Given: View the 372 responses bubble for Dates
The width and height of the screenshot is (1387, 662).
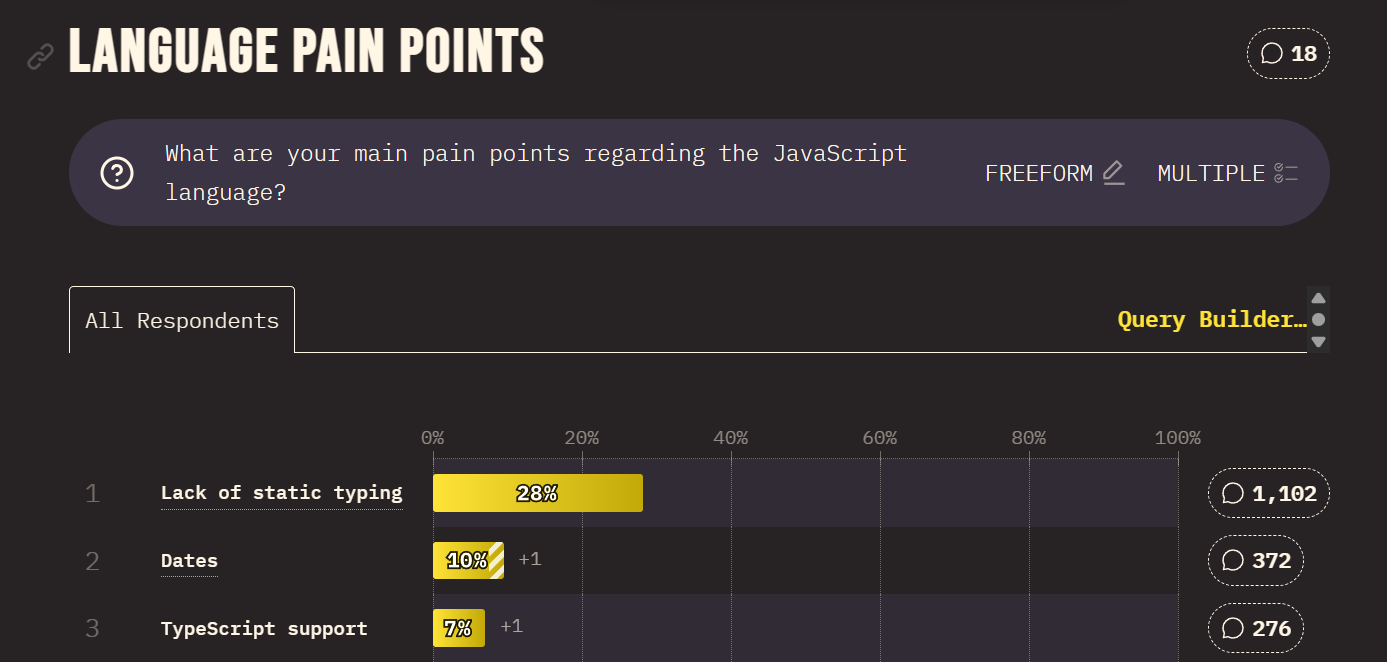Looking at the screenshot, I should click(x=1255, y=560).
